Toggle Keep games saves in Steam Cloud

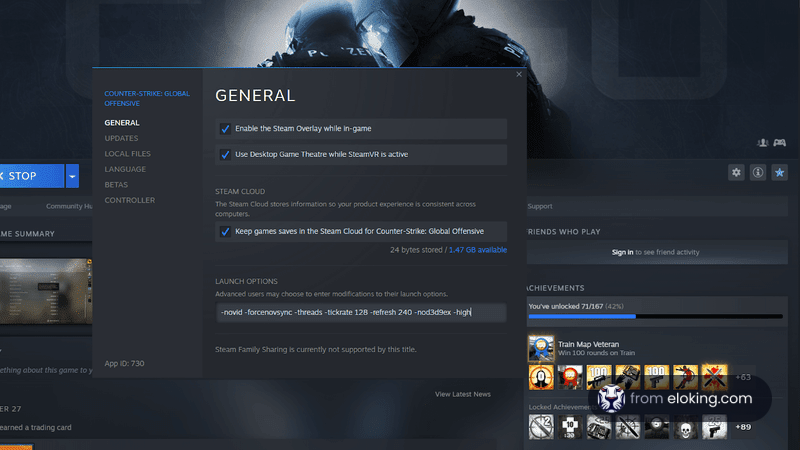(225, 231)
